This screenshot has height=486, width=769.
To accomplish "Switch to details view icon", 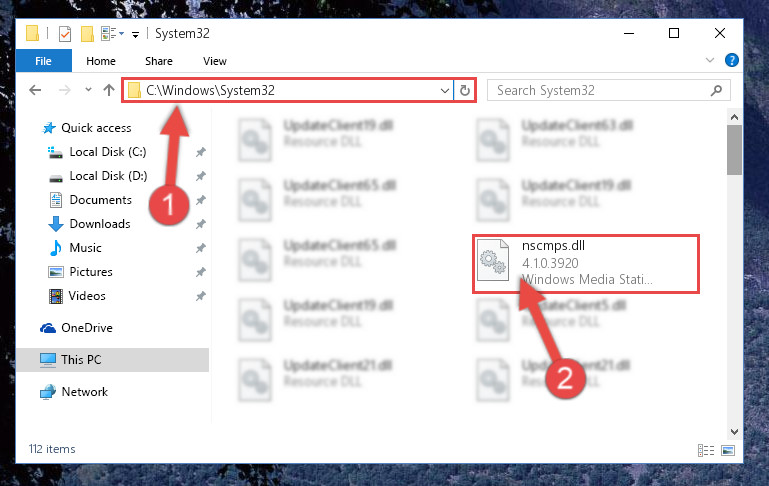I will 706,450.
